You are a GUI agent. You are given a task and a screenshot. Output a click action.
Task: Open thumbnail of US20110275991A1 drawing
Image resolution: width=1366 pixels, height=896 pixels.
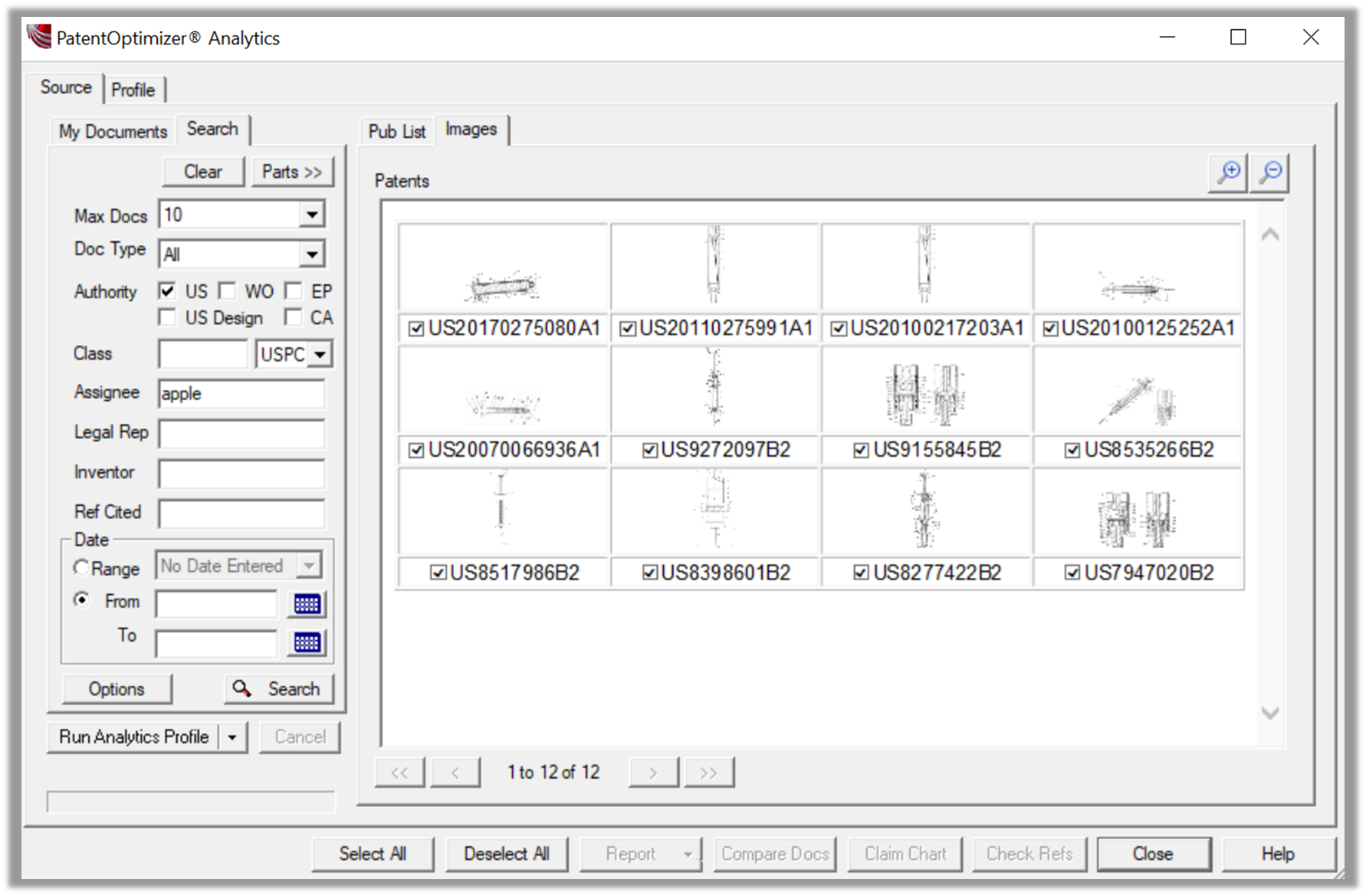(714, 267)
